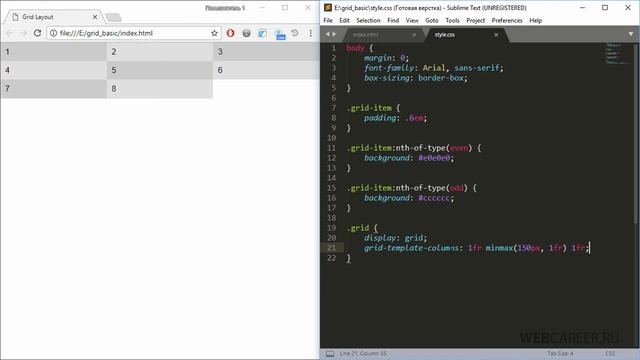The image size is (640, 360).
Task: Click grid cell number 2
Action: (x=160, y=52)
